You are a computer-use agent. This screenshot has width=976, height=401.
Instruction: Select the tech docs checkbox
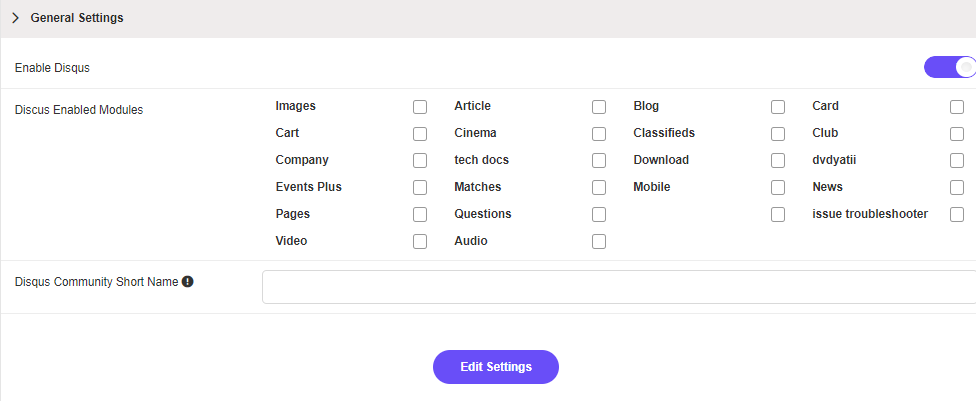(x=599, y=161)
